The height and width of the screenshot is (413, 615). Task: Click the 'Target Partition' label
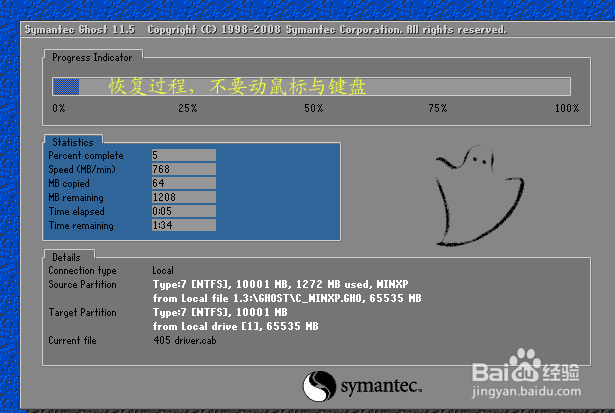[82, 313]
